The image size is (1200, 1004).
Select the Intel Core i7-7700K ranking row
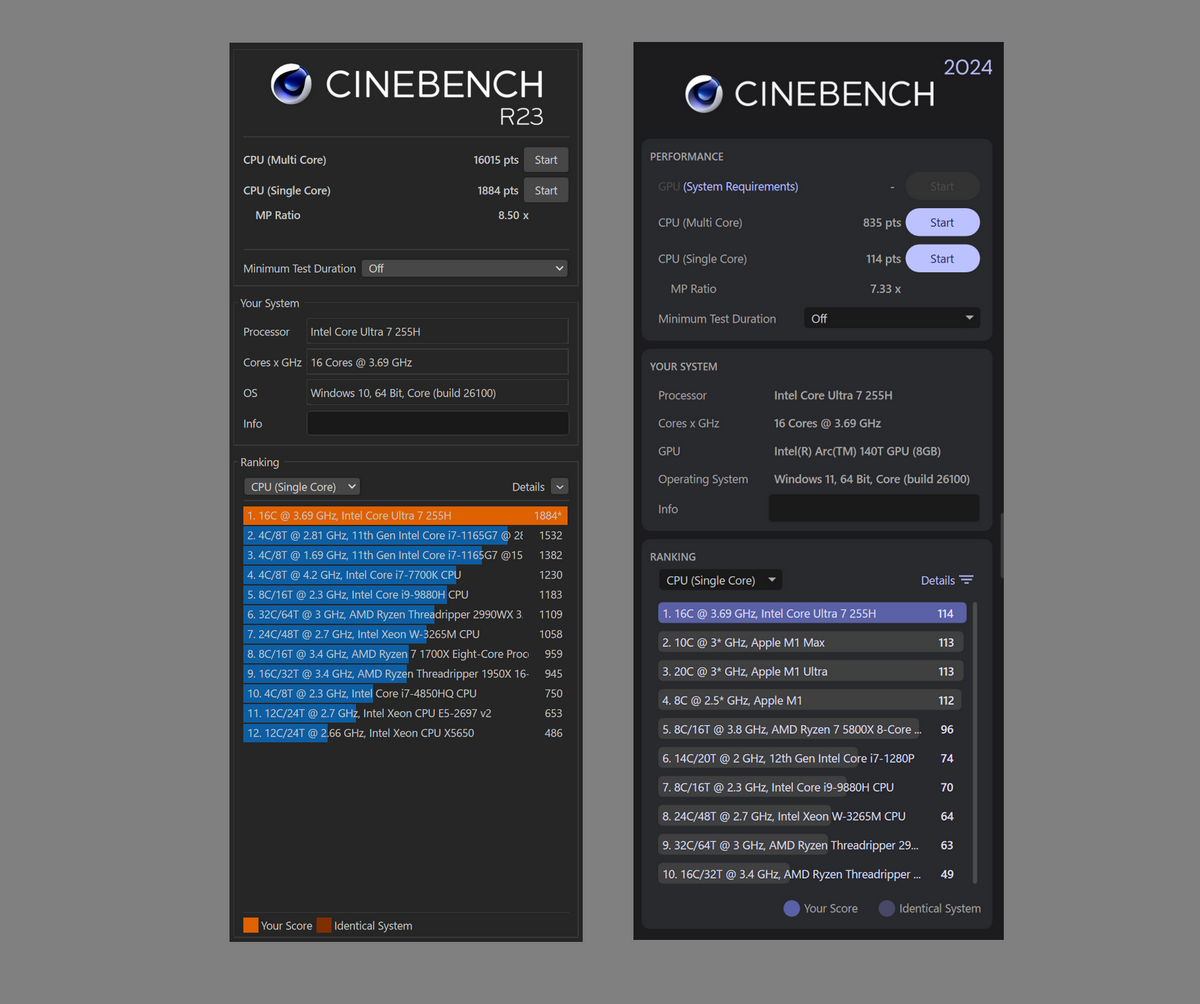(x=405, y=575)
